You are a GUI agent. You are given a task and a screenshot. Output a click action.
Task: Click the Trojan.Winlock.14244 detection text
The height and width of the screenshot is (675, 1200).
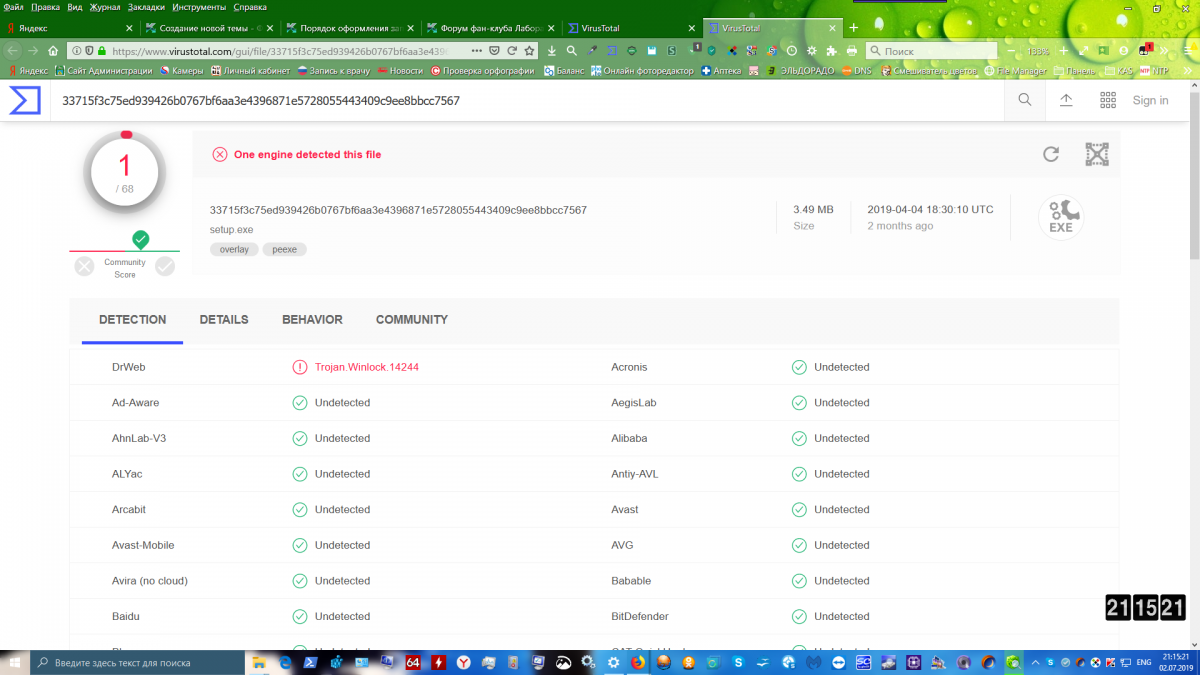point(366,367)
